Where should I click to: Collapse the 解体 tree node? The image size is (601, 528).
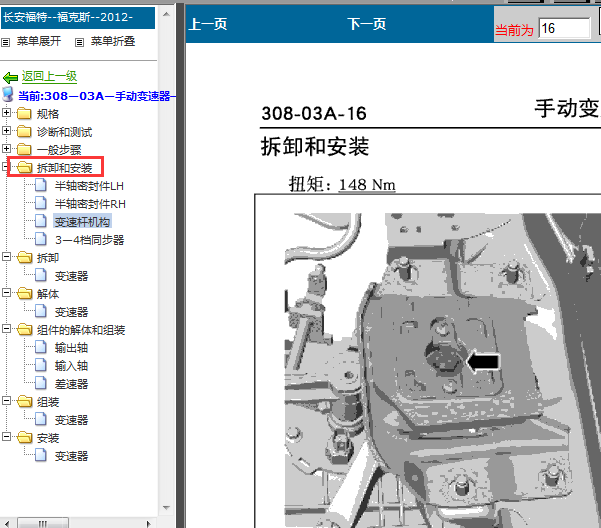pyautogui.click(x=7, y=293)
